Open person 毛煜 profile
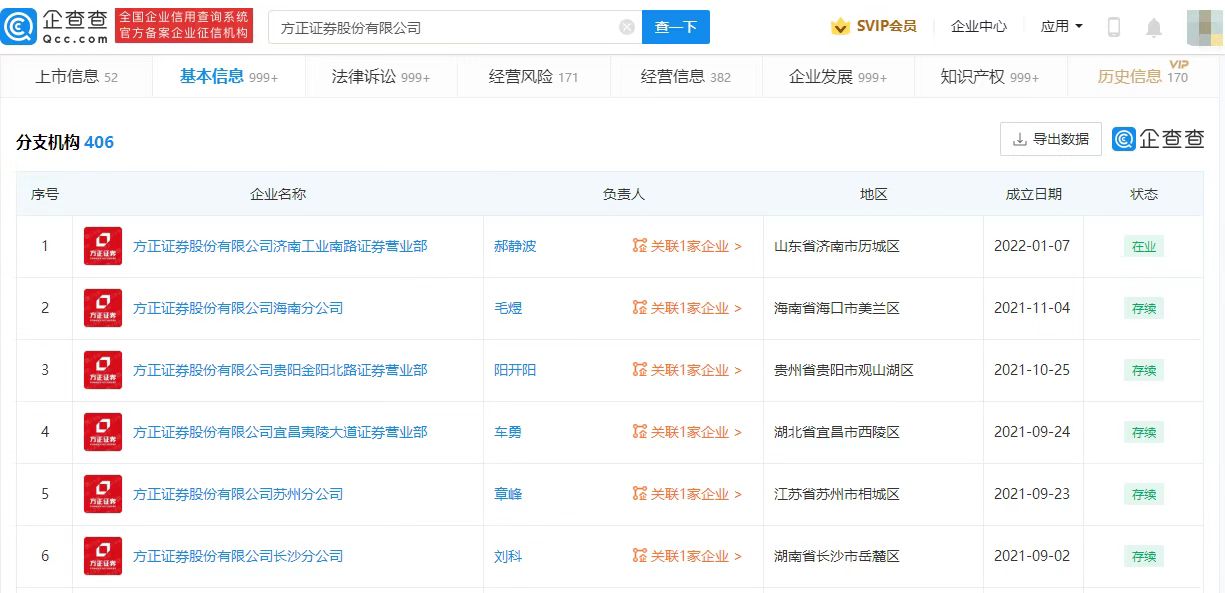 508,308
